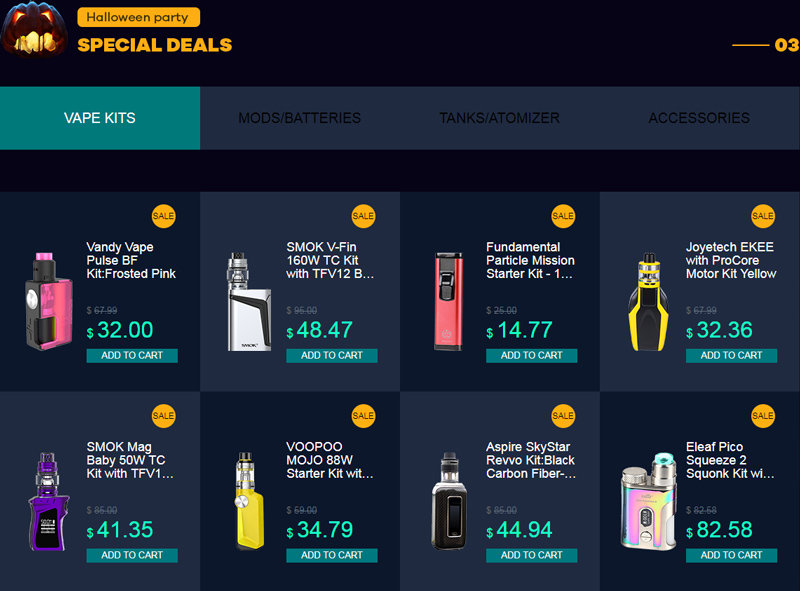Click the SALE badge on Joyetech EKEE
This screenshot has width=800, height=591.
(763, 216)
